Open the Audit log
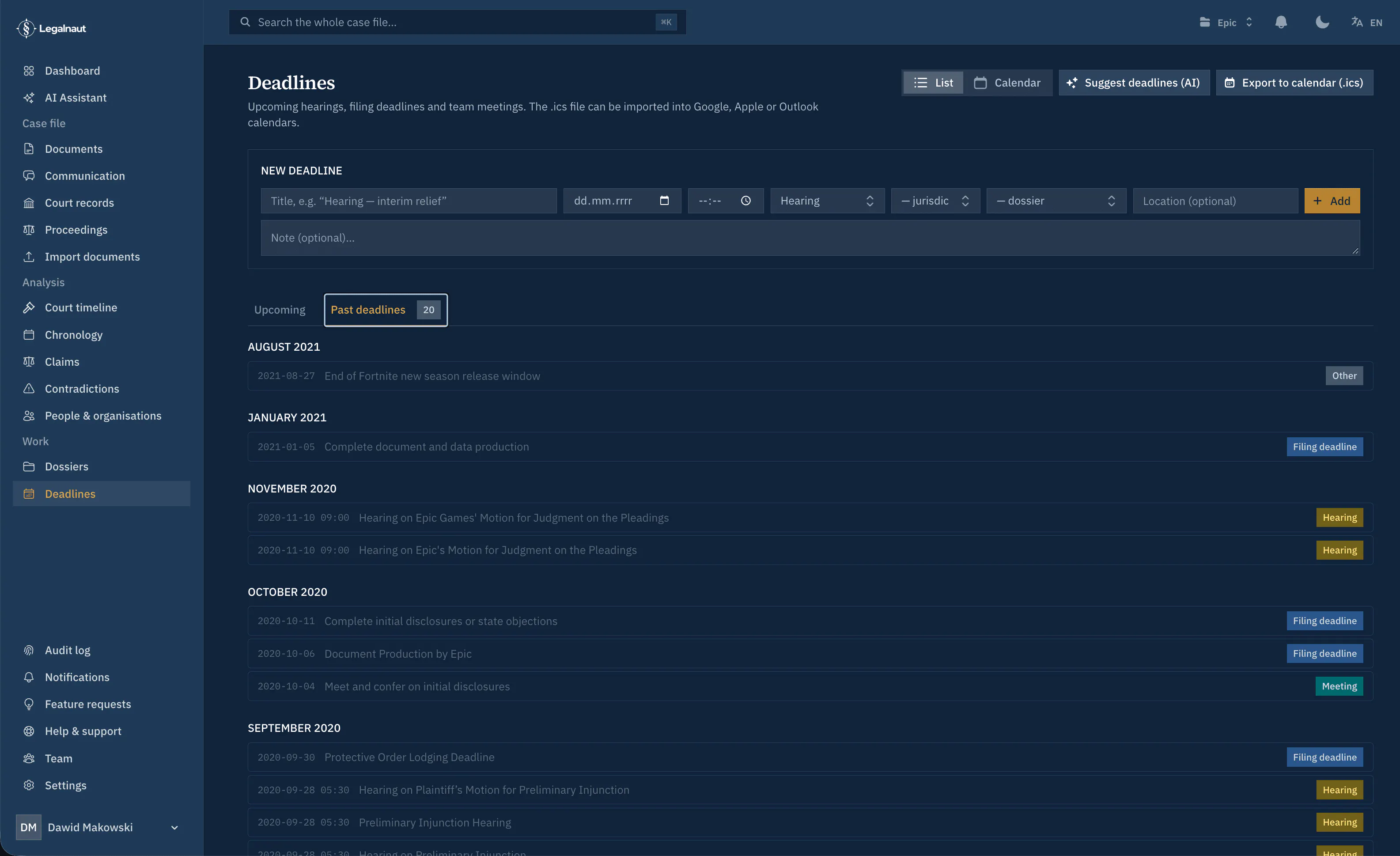The width and height of the screenshot is (1400, 856). tap(101, 650)
